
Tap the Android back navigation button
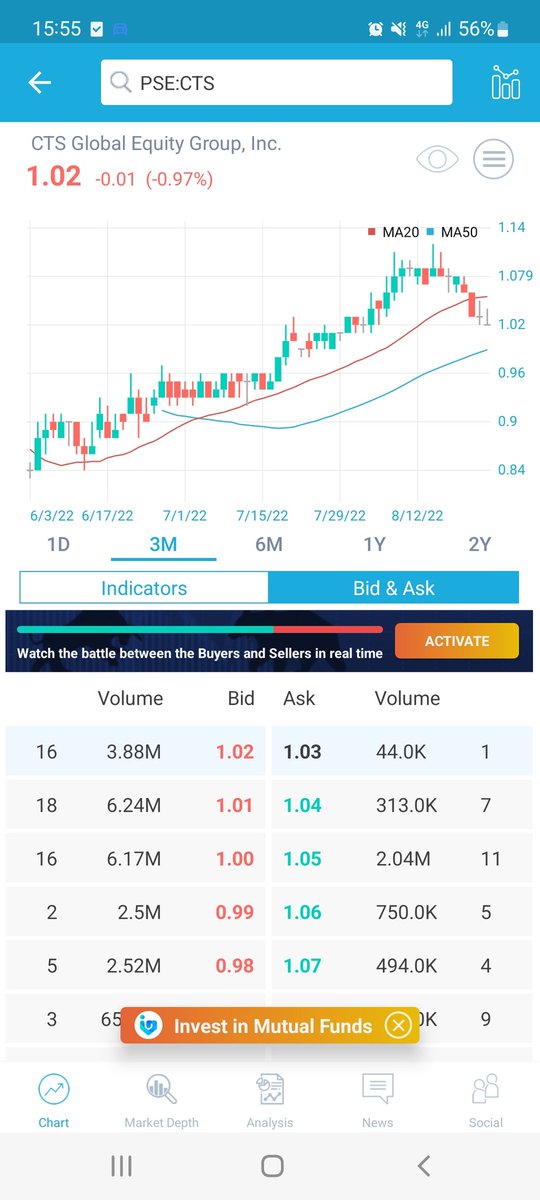tap(423, 1165)
